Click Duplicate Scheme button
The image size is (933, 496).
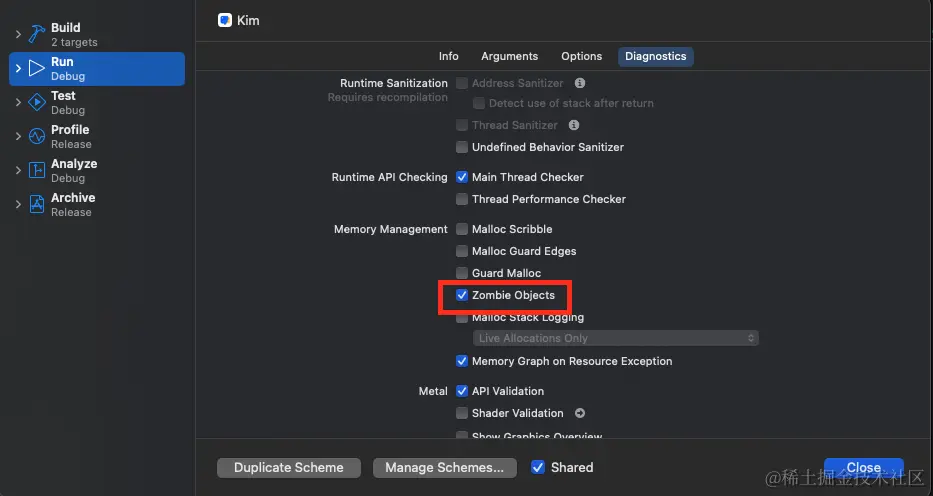point(289,467)
